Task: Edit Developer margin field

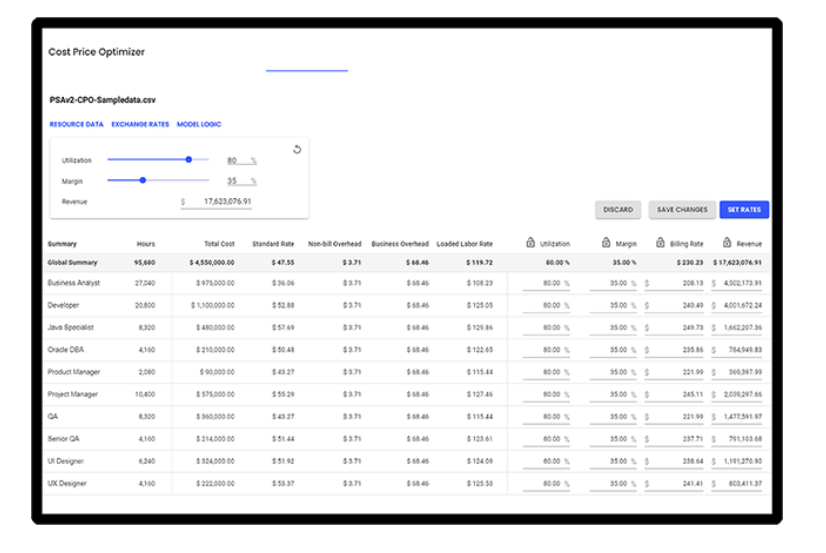Action: (x=613, y=305)
